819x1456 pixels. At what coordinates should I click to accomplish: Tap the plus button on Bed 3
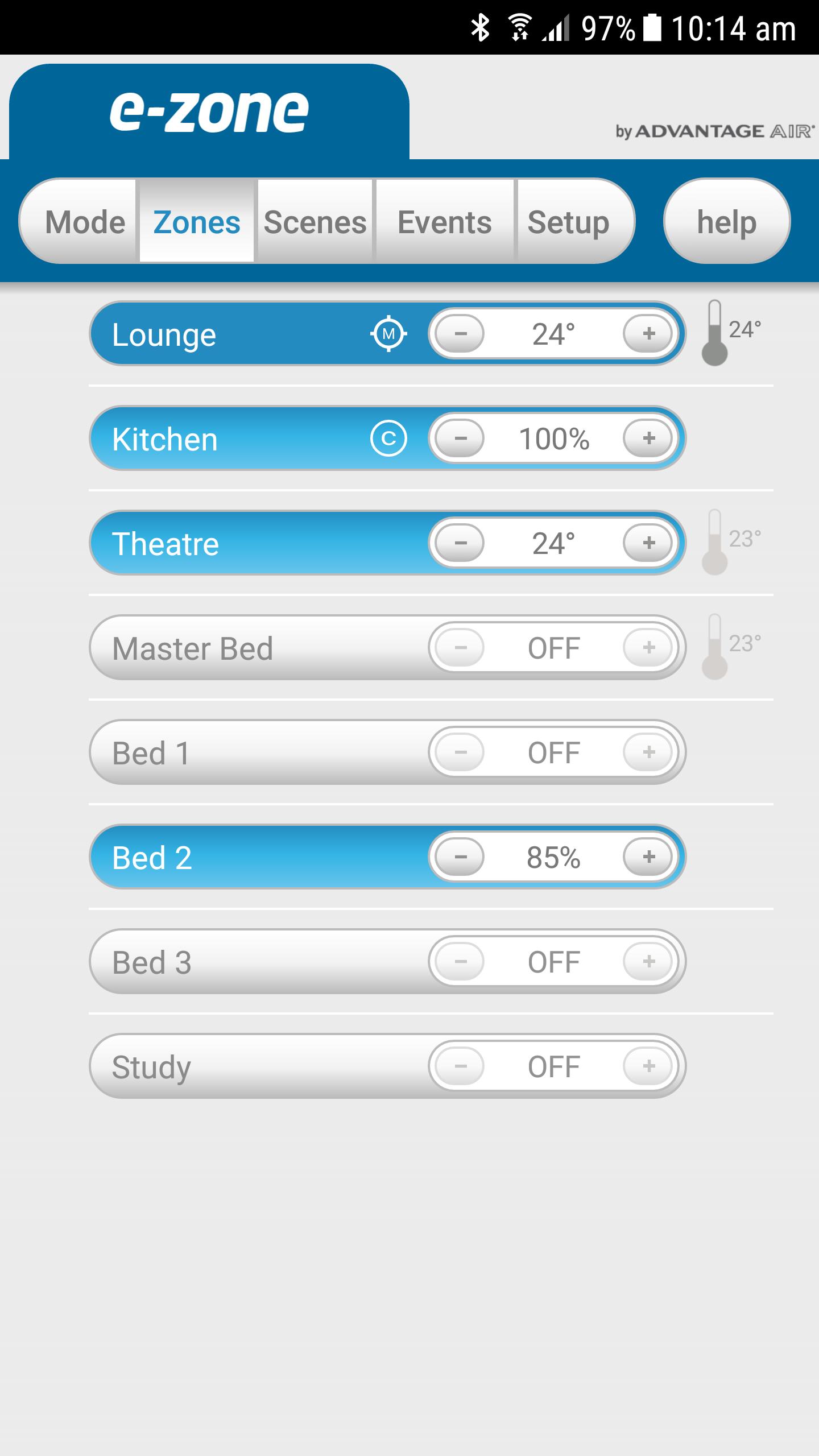point(648,961)
